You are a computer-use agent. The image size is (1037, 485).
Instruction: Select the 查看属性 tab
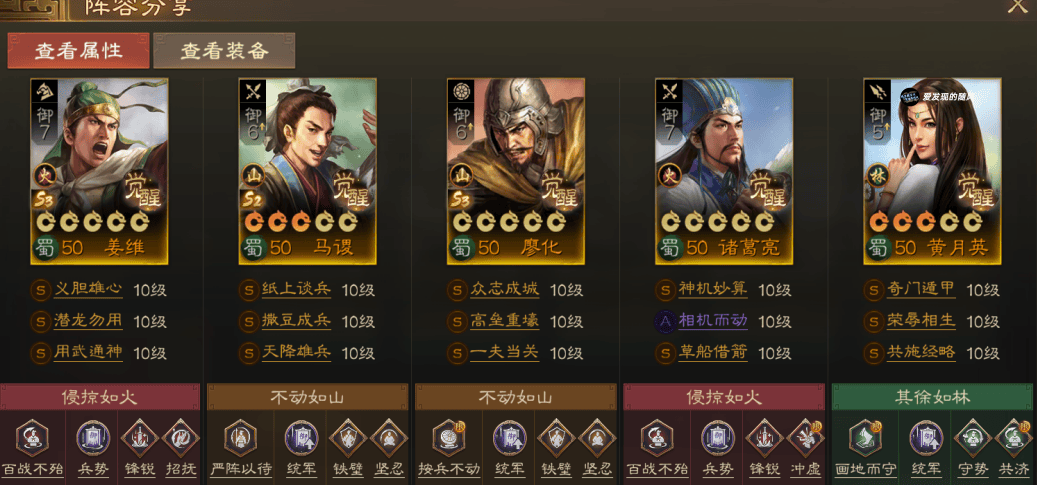click(x=79, y=51)
